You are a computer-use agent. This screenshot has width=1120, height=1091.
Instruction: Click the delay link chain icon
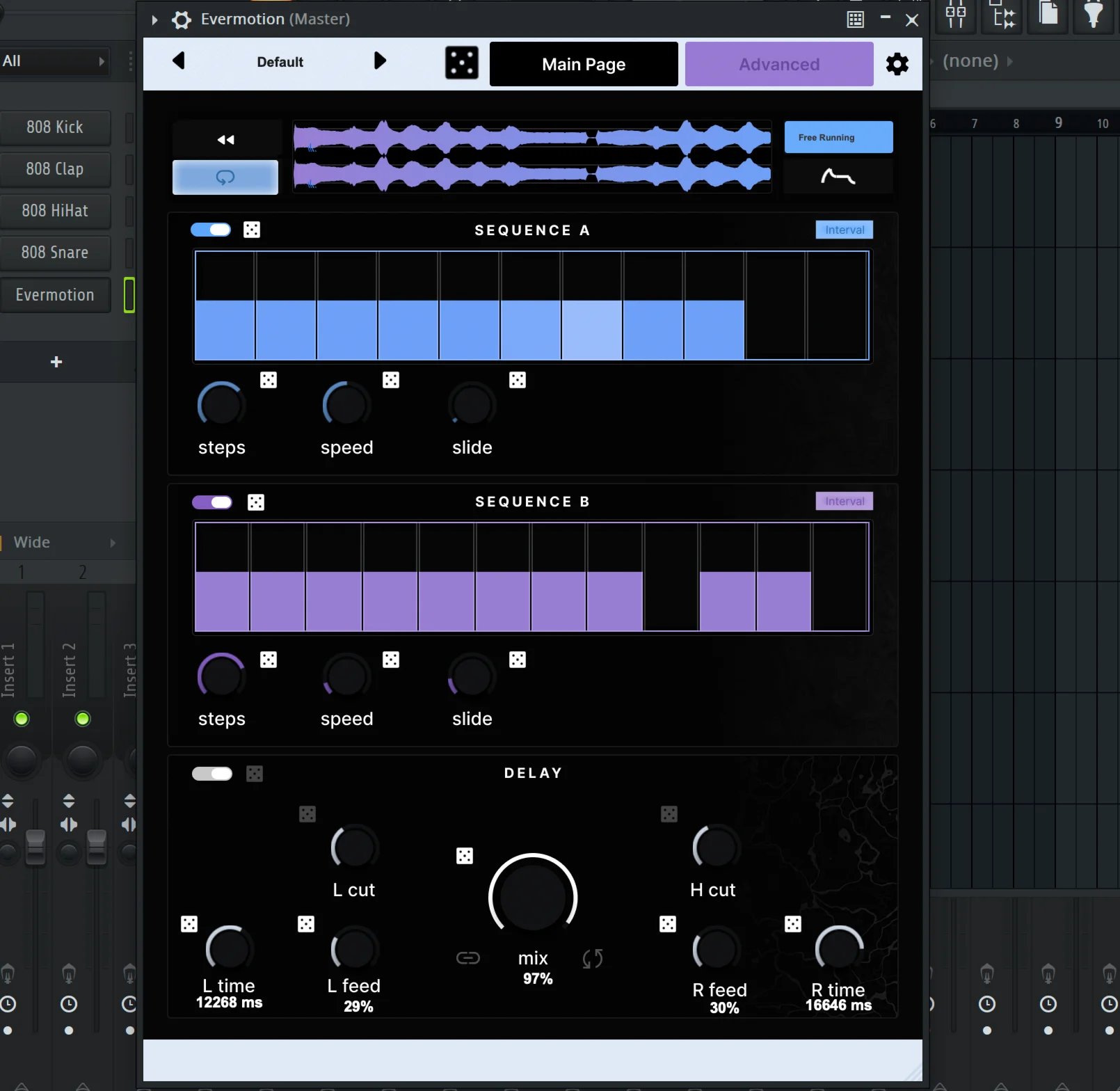coord(468,959)
